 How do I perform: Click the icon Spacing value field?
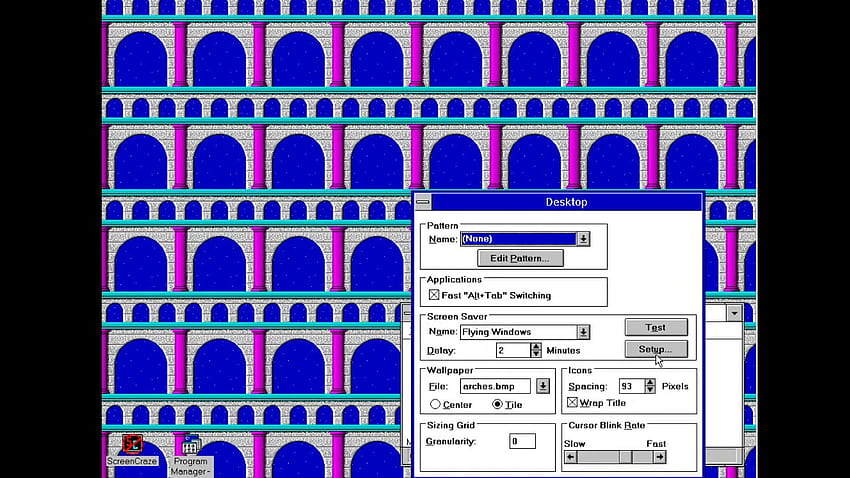[632, 386]
